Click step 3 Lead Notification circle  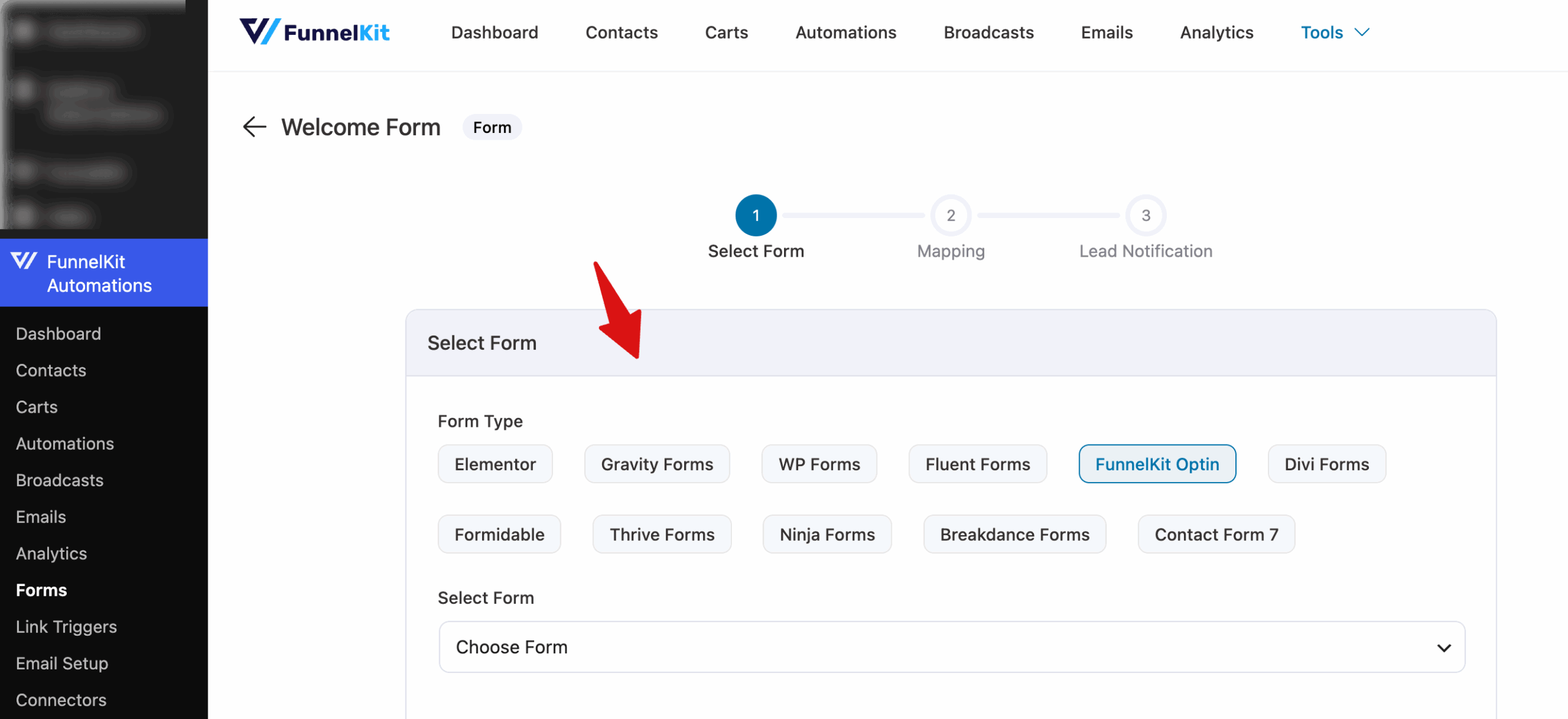[x=1145, y=215]
